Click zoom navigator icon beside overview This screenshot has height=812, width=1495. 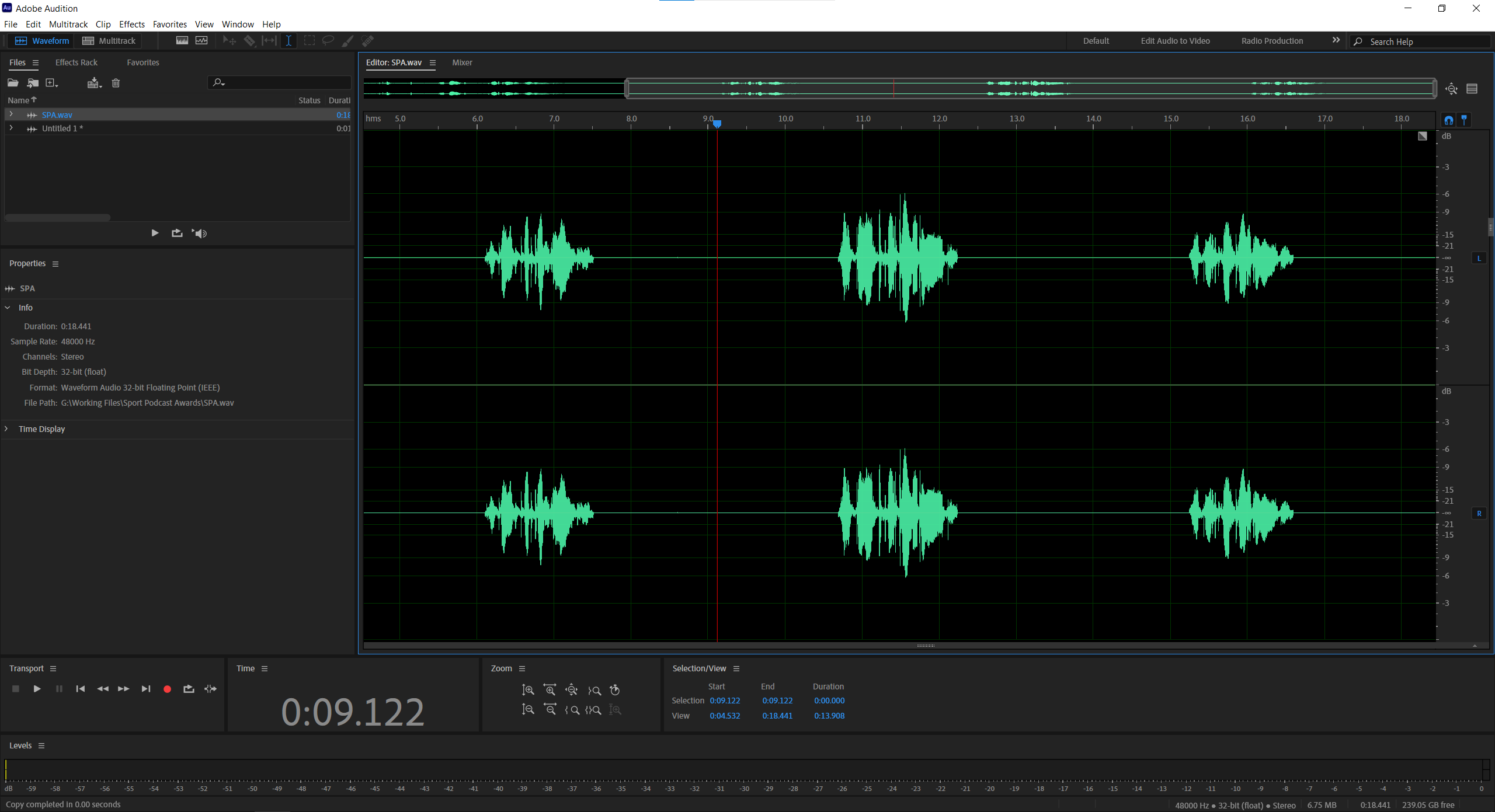[1451, 89]
